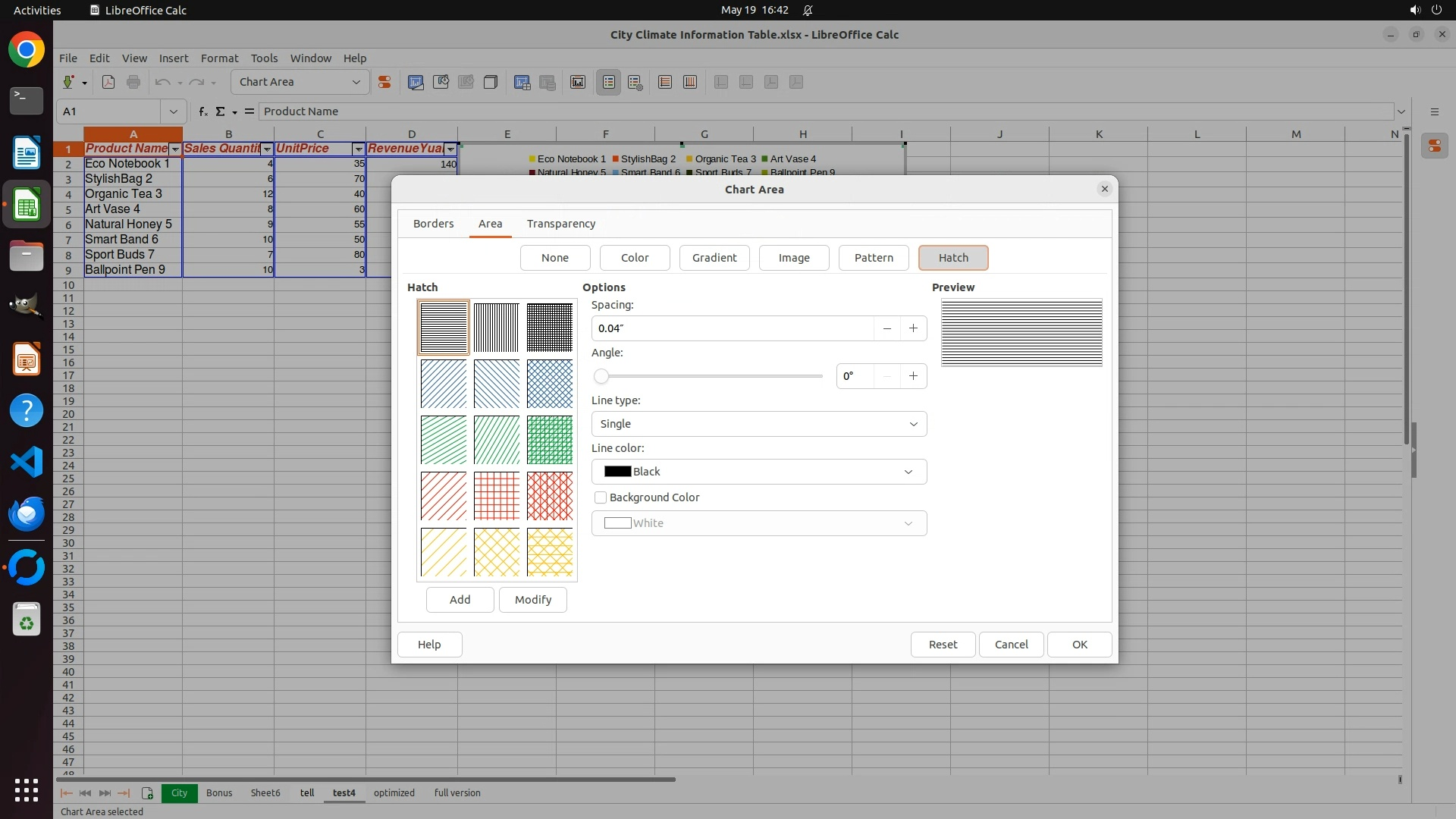
Task: Click the Horizontal Grids toolbar icon
Action: click(x=665, y=82)
